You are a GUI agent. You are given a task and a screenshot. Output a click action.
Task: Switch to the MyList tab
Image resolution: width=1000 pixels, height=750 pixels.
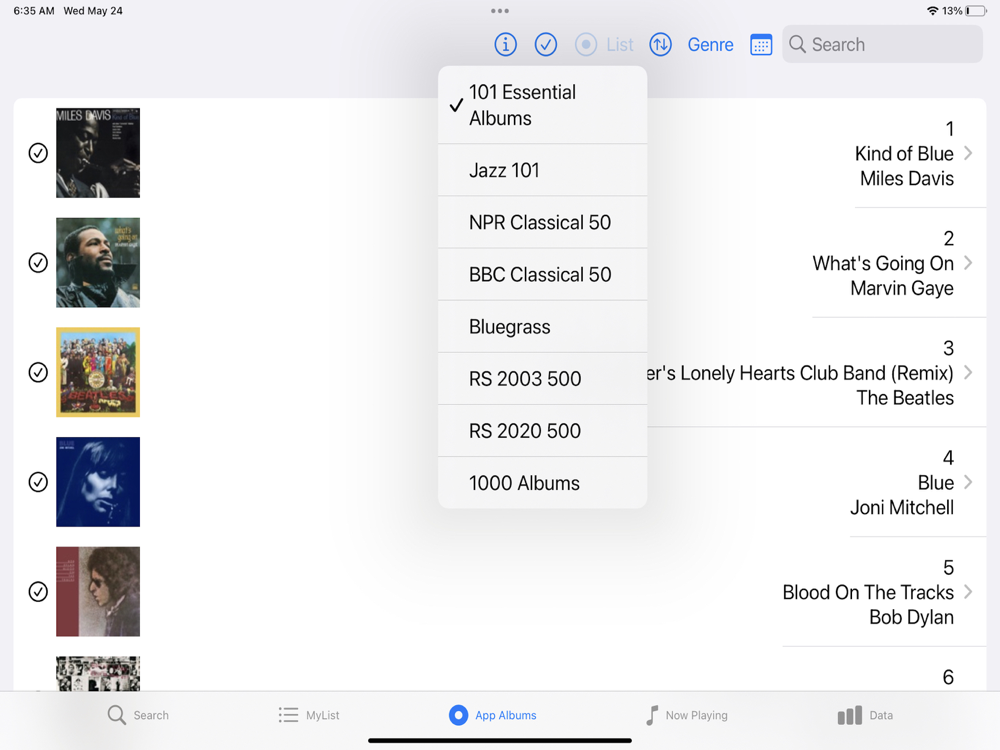coord(309,715)
